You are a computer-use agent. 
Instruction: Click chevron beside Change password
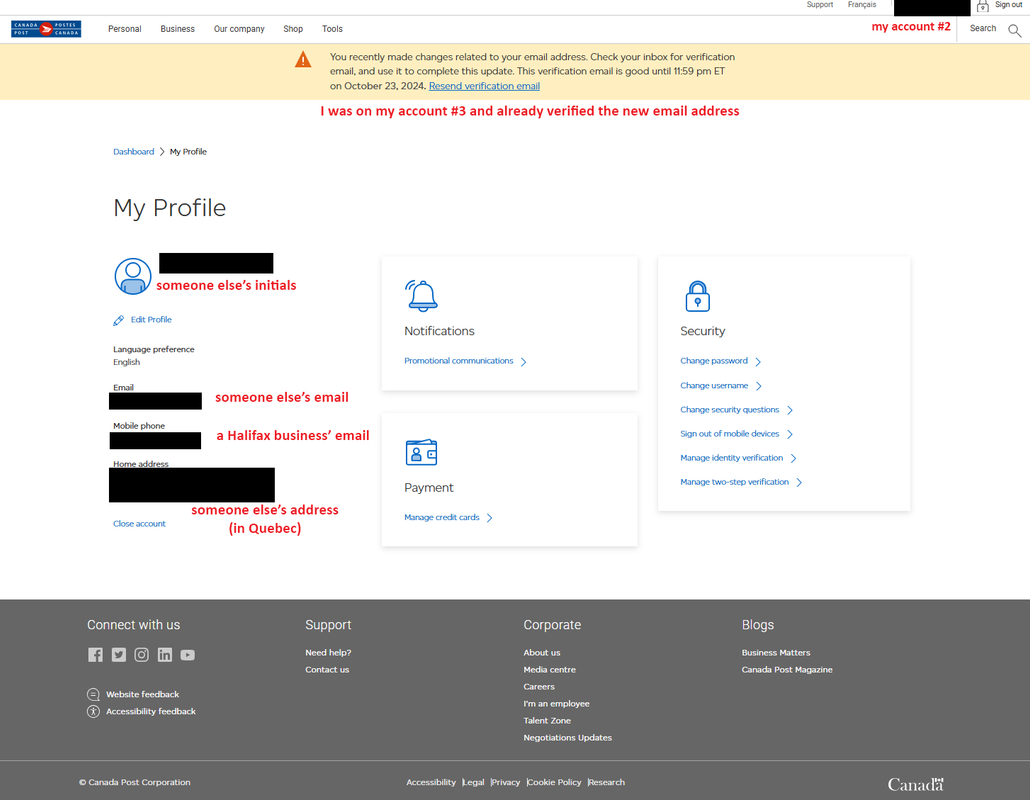pos(758,362)
